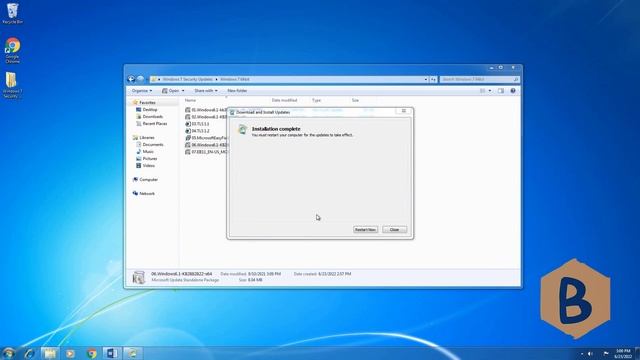The height and width of the screenshot is (360, 640).
Task: Click the search magnifier icon
Action: 516,79
